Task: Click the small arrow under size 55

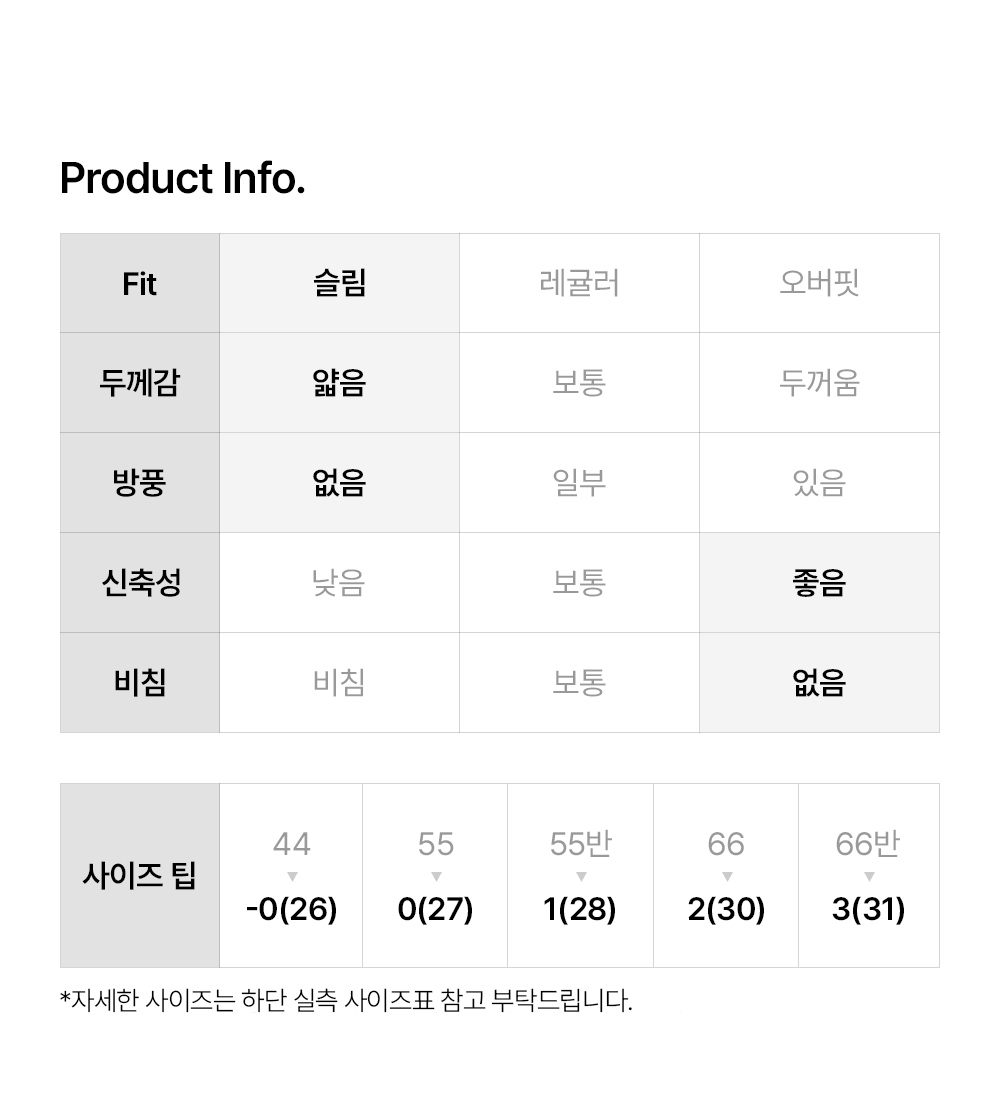Action: [x=436, y=877]
